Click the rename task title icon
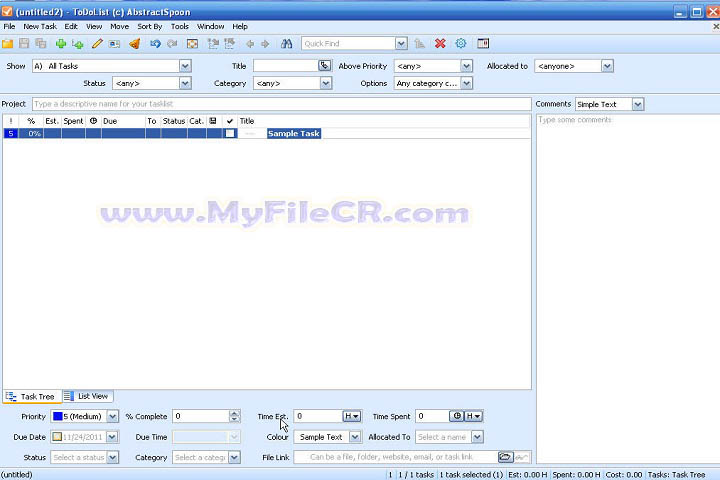 click(x=114, y=44)
